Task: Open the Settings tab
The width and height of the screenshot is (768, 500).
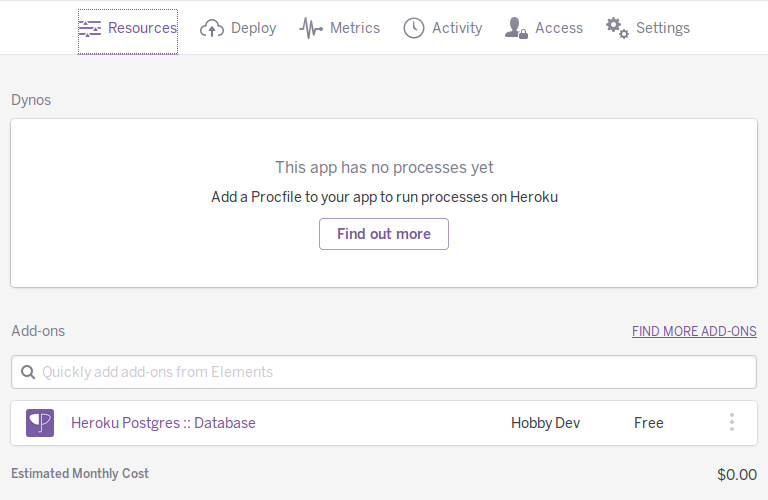Action: tap(662, 28)
